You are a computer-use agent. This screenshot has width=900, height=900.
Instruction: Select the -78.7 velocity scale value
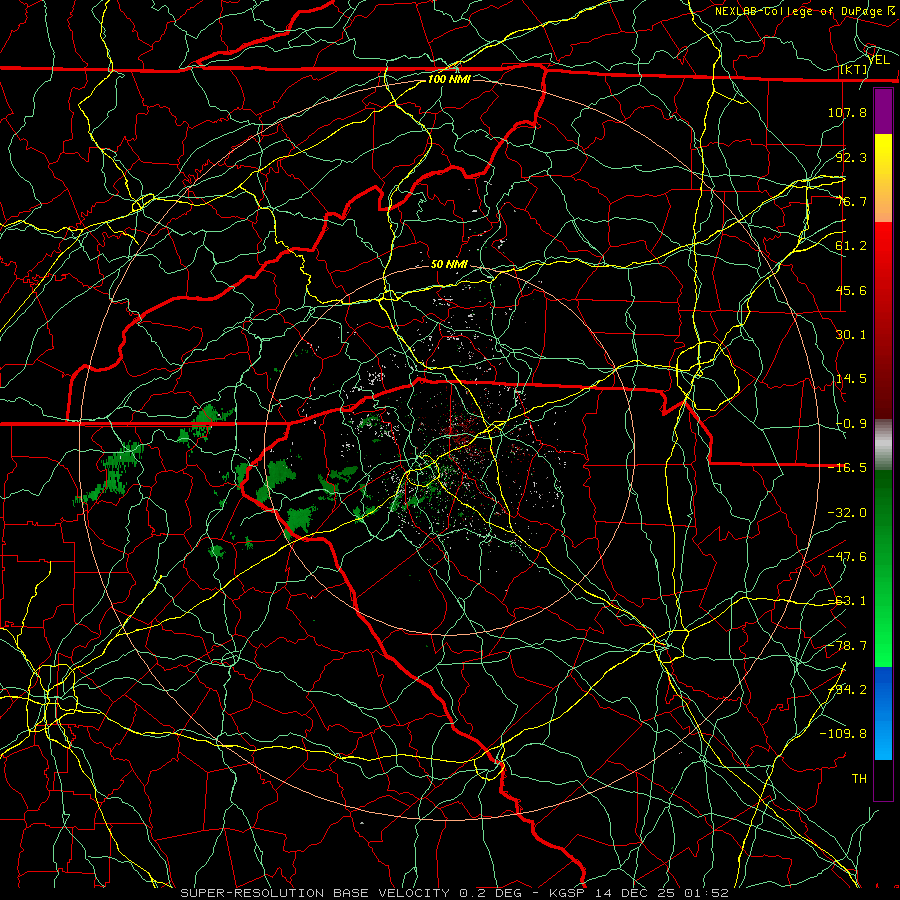pyautogui.click(x=847, y=646)
